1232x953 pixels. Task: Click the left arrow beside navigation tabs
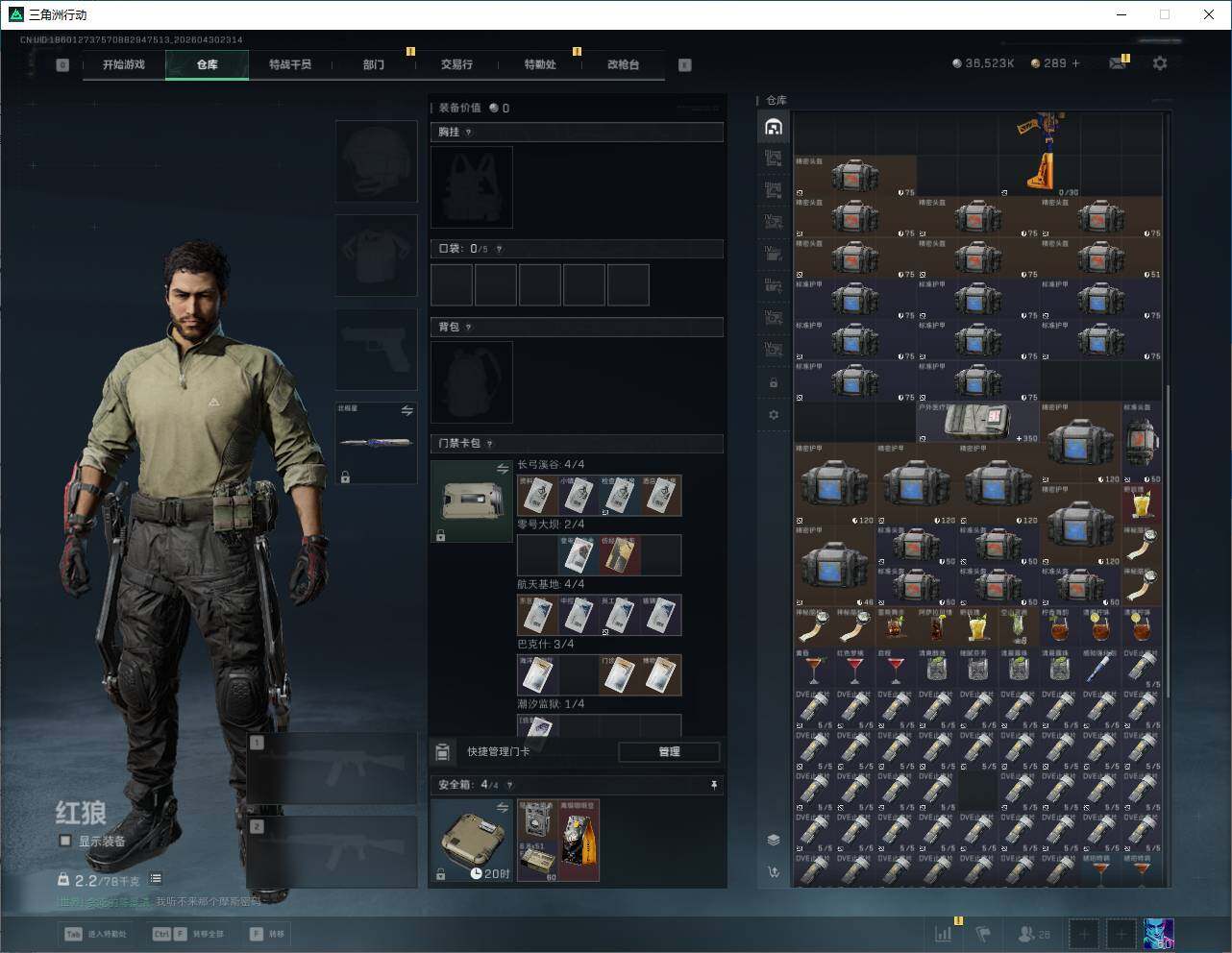tap(62, 65)
